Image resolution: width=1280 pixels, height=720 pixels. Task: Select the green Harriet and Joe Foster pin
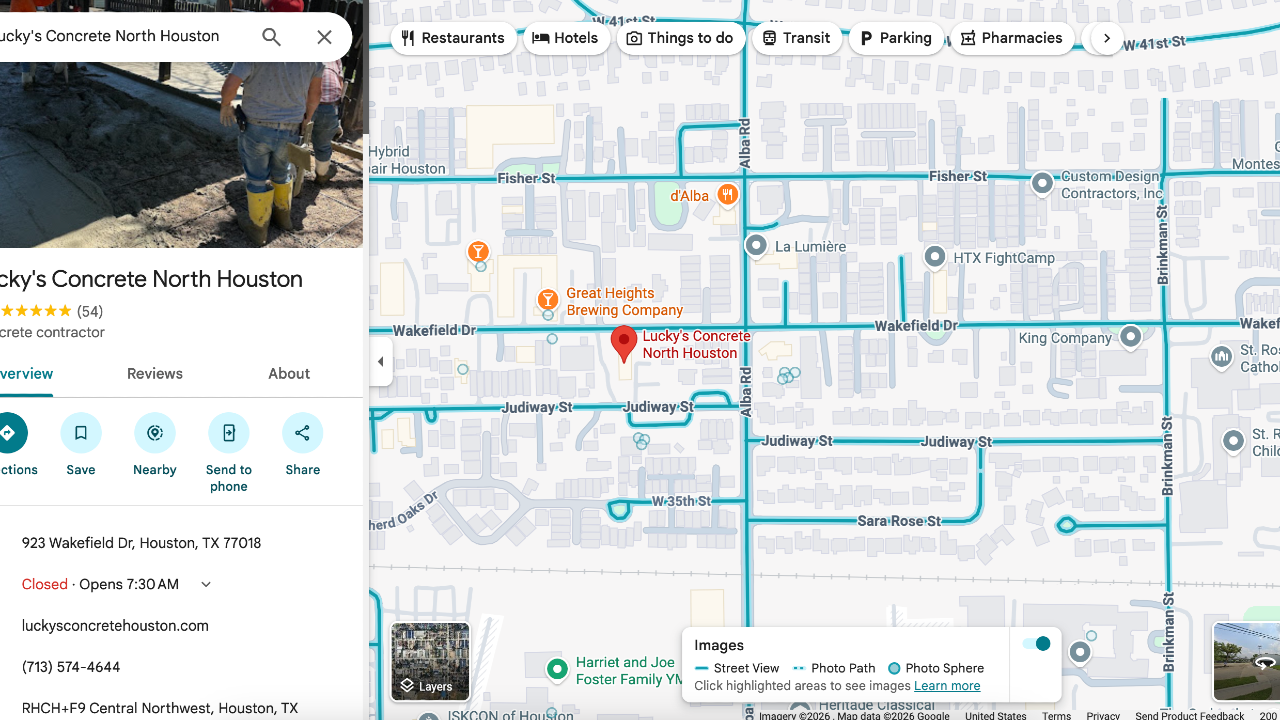point(557,669)
